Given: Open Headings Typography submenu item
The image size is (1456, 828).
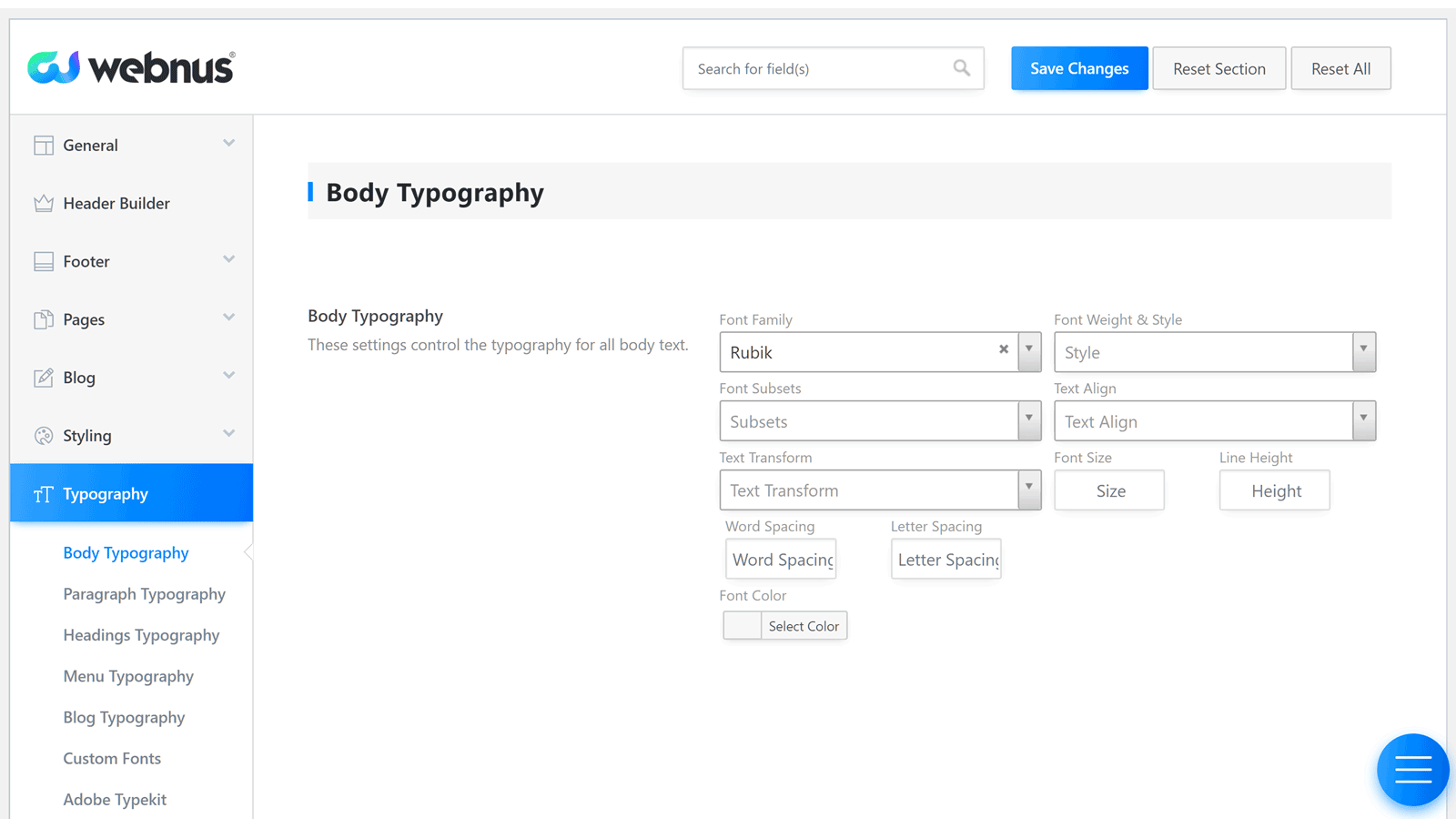Looking at the screenshot, I should [x=141, y=635].
